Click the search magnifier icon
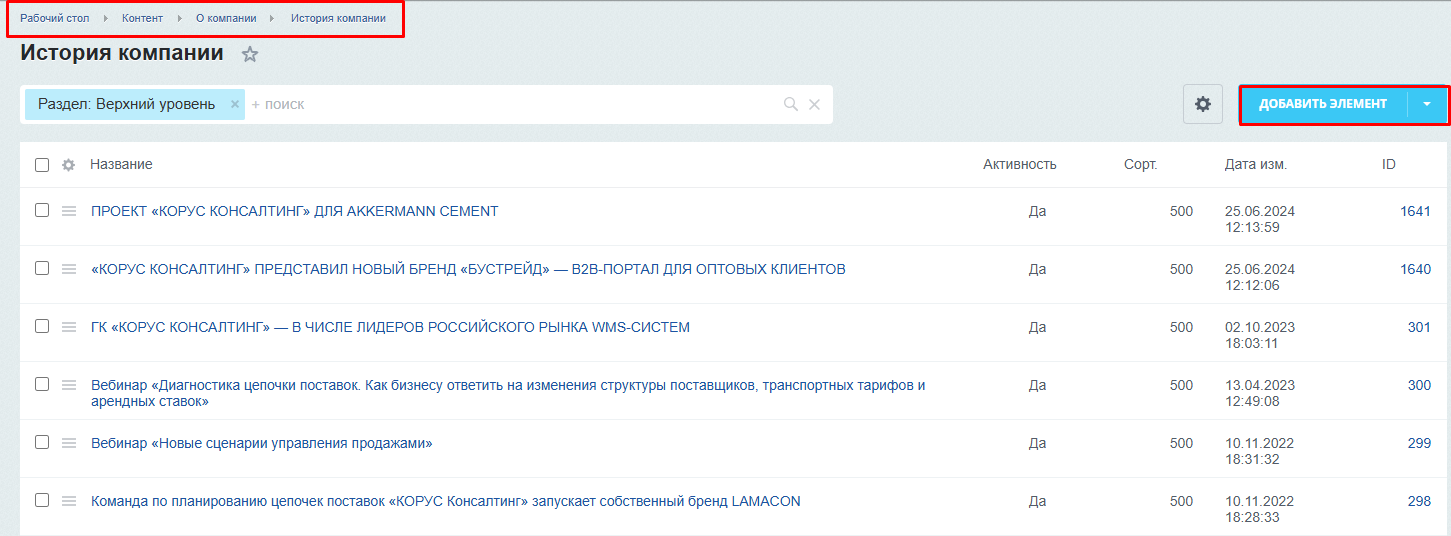Image resolution: width=1451 pixels, height=536 pixels. (x=790, y=104)
